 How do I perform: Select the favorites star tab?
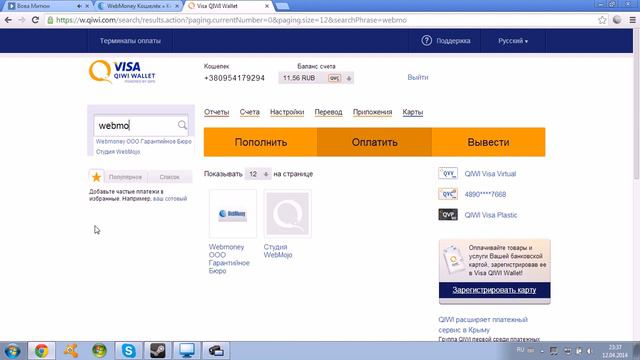click(96, 177)
